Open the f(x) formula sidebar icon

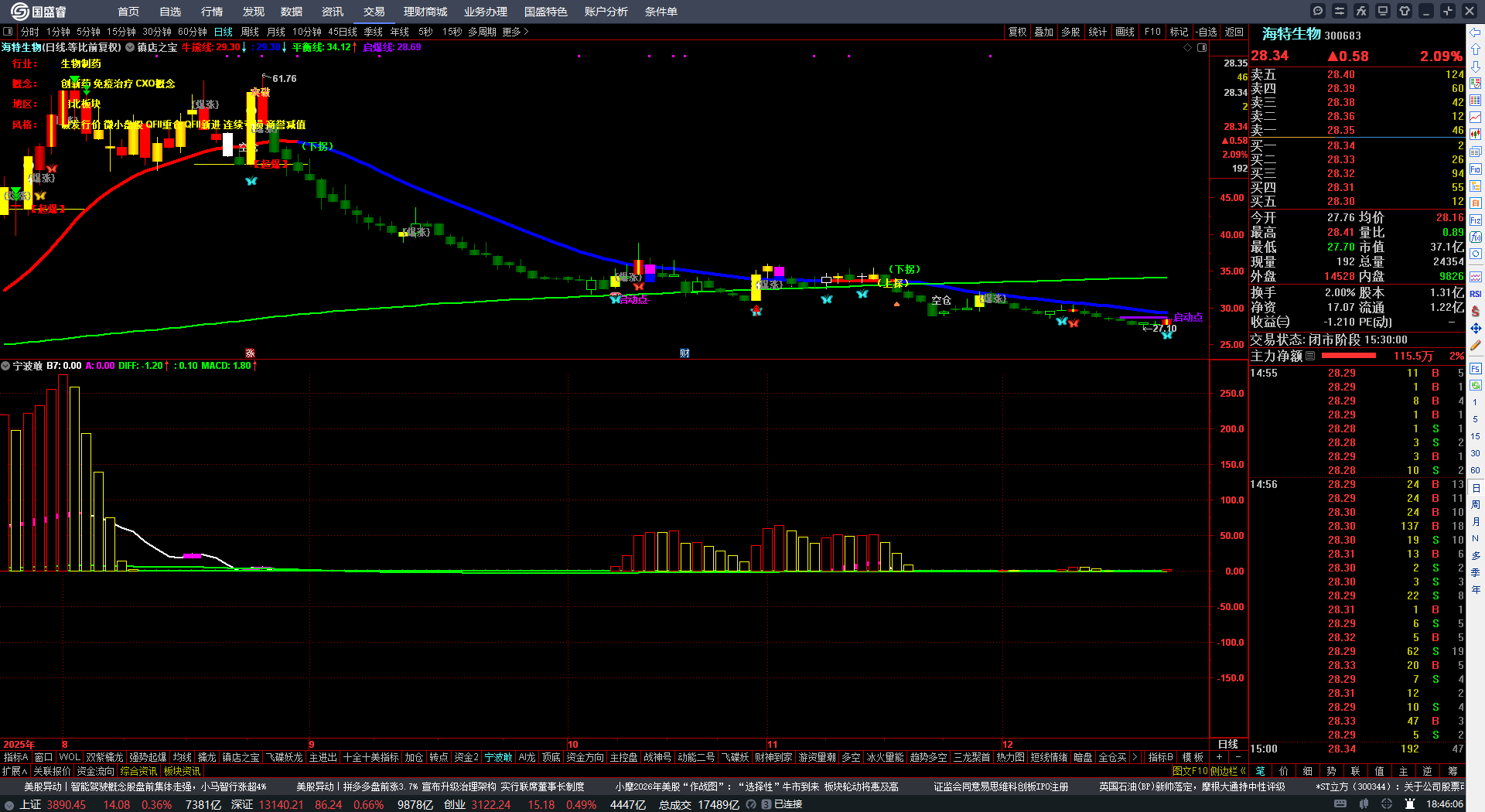(x=1476, y=237)
